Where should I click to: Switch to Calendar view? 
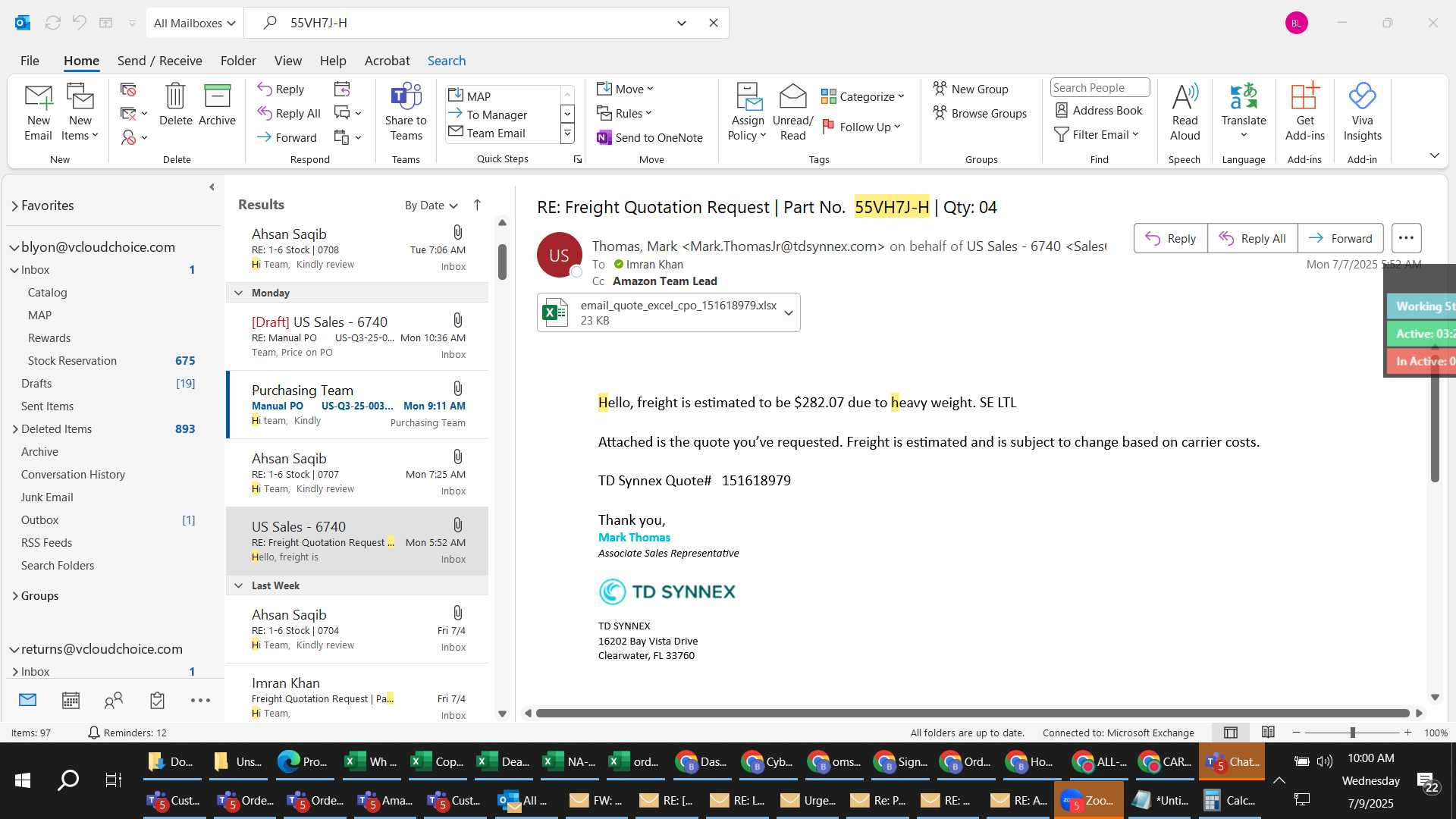click(71, 700)
